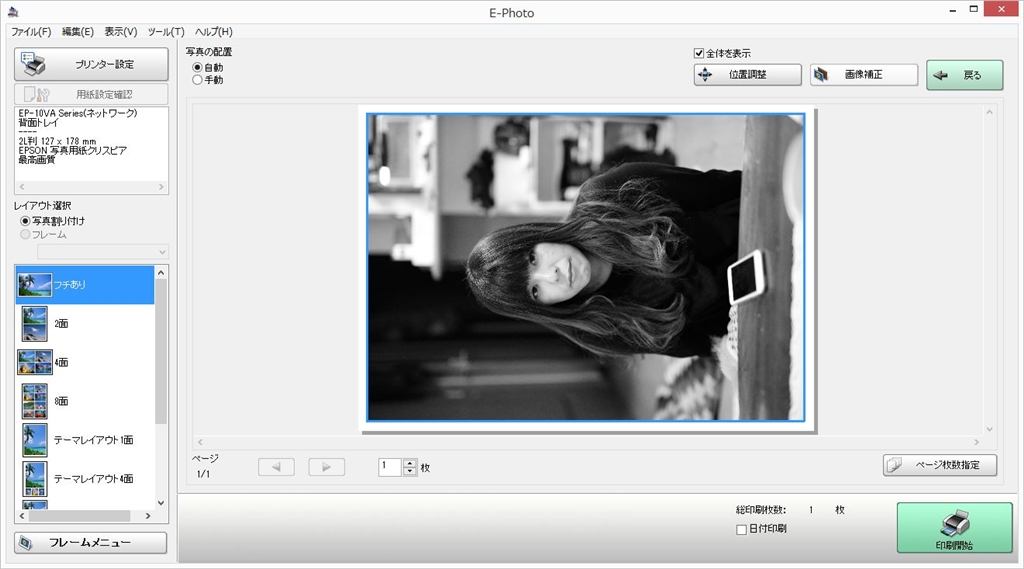
Task: Click the layout list scroll-down arrow
Action: (x=161, y=503)
